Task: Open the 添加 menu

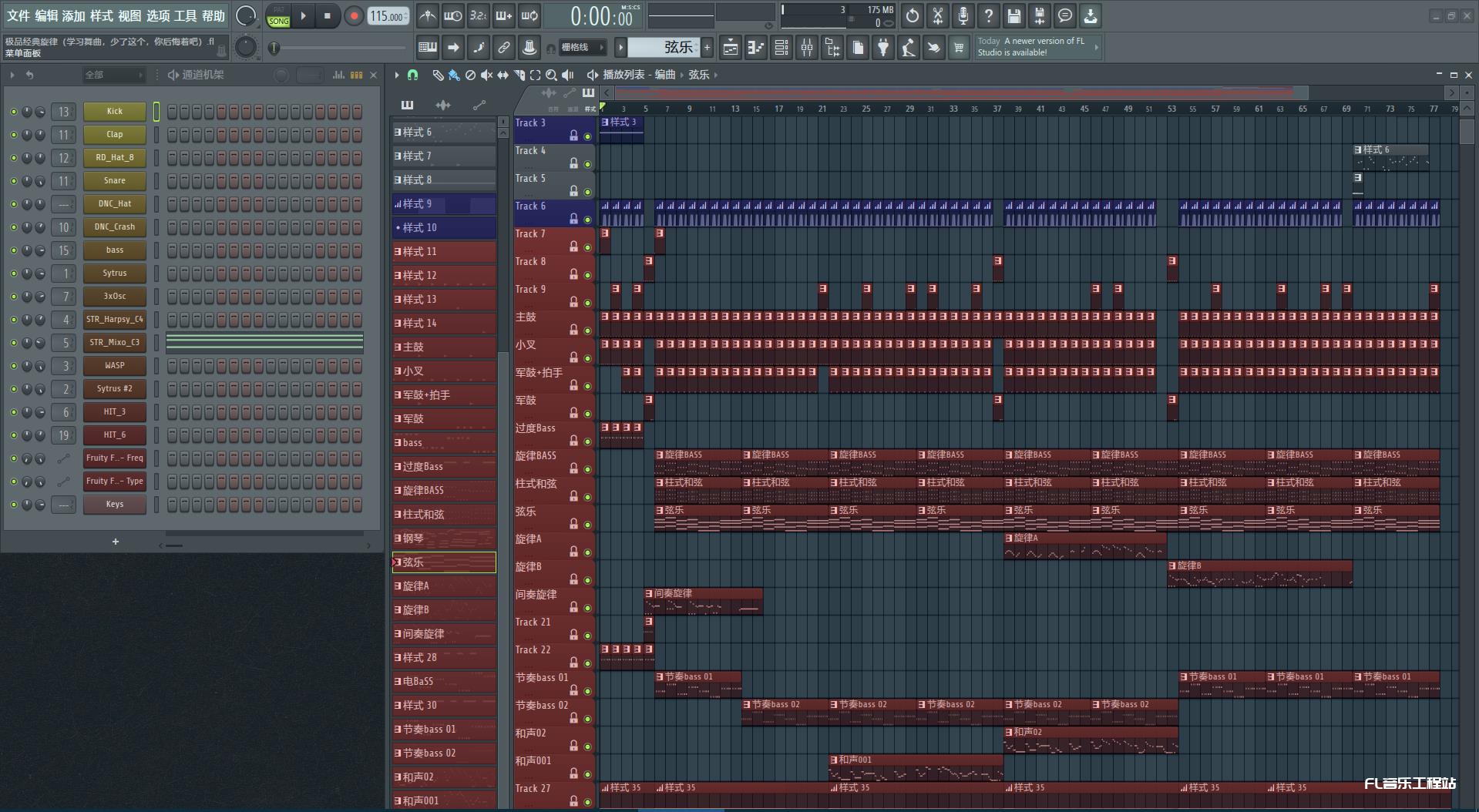Action: 74,15
